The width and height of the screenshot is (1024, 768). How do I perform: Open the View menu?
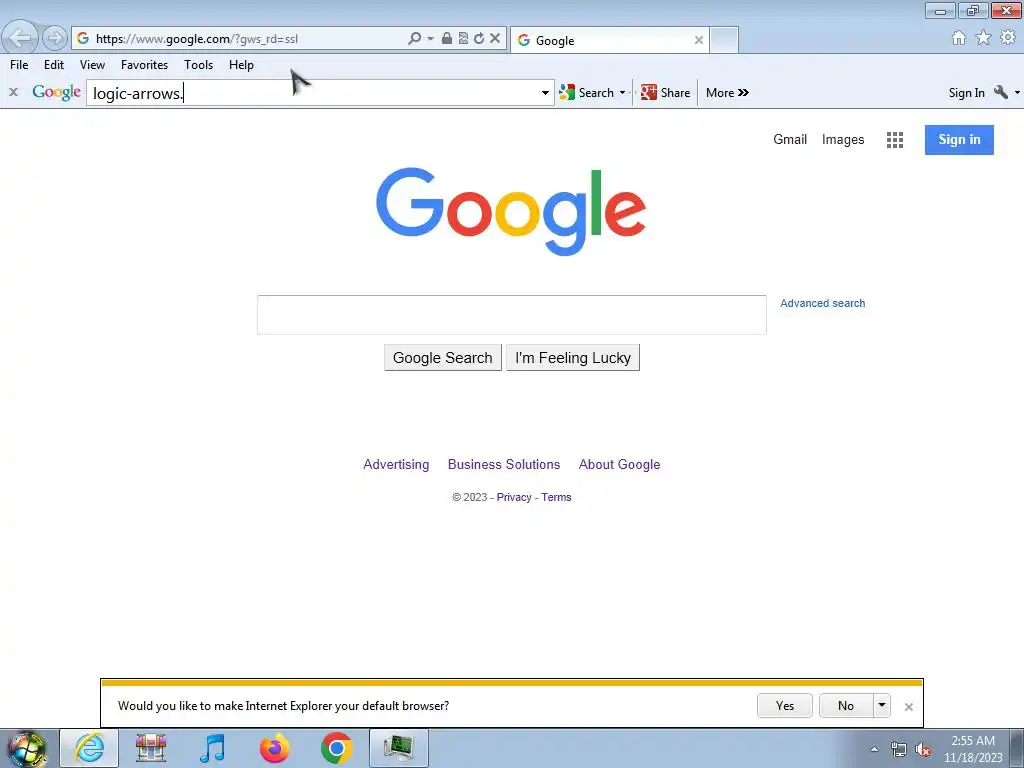coord(92,65)
